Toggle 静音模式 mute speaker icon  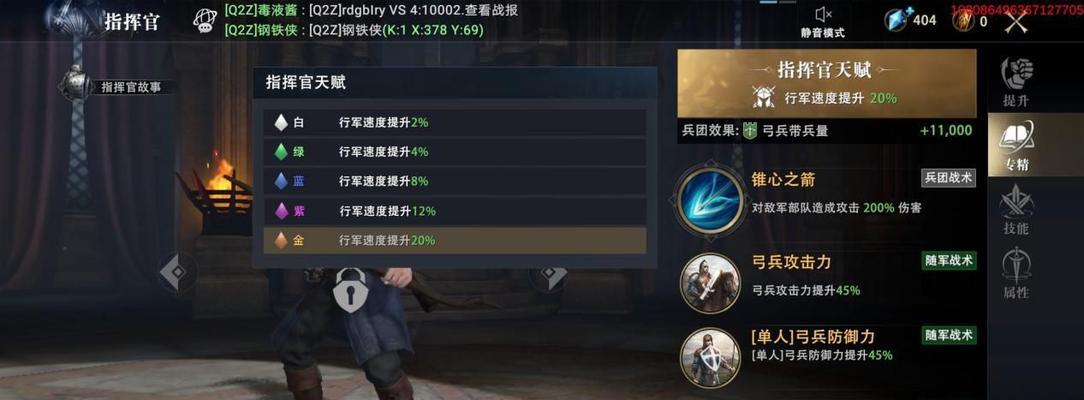coord(823,15)
